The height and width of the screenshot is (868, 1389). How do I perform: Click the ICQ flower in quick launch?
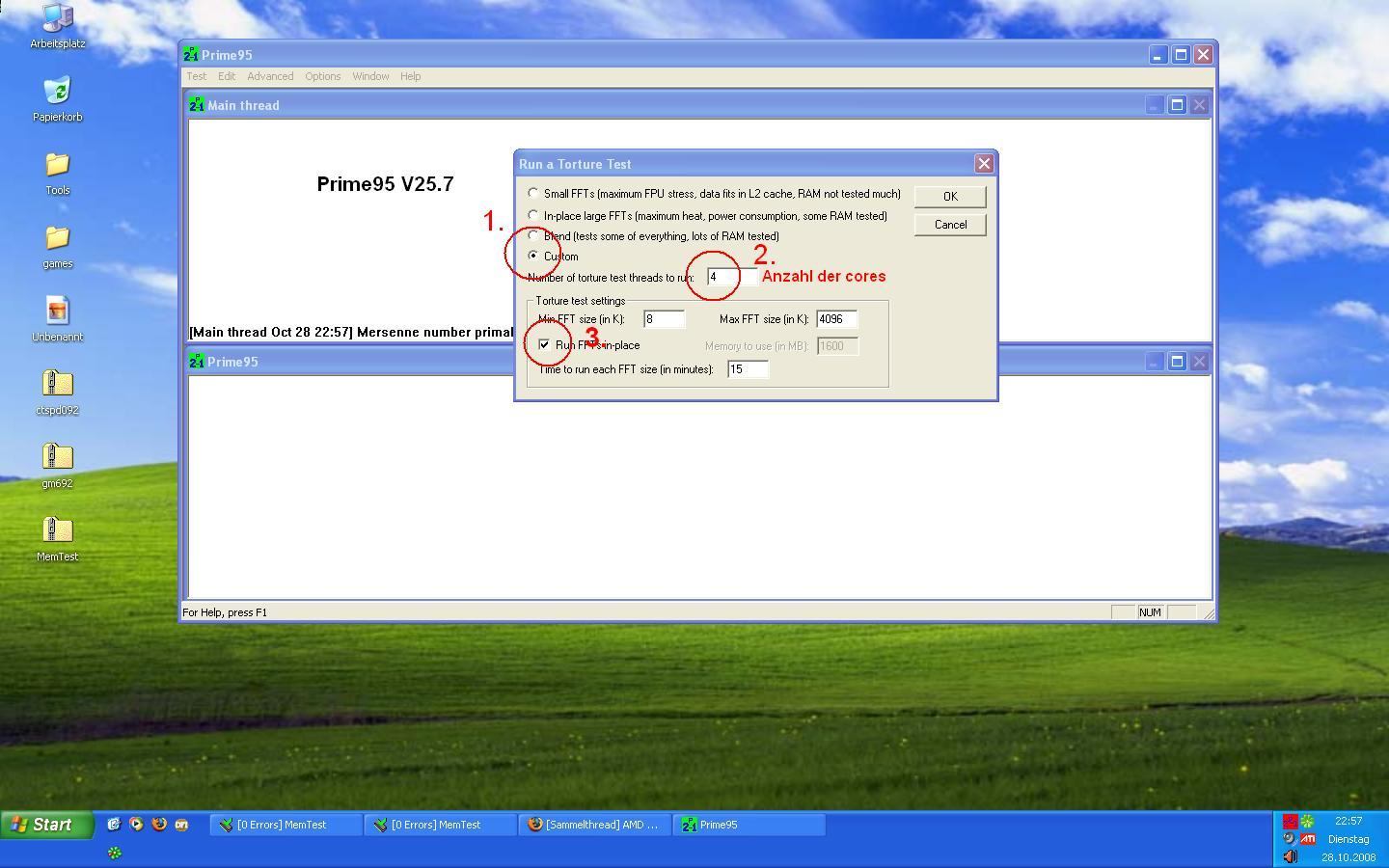[114, 853]
